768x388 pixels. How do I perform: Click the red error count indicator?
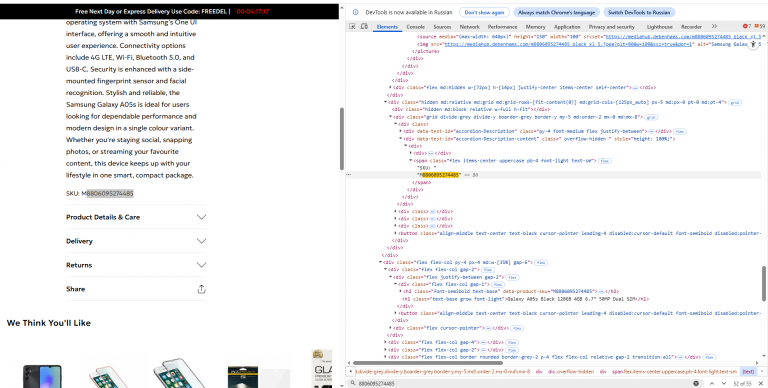[747, 26]
